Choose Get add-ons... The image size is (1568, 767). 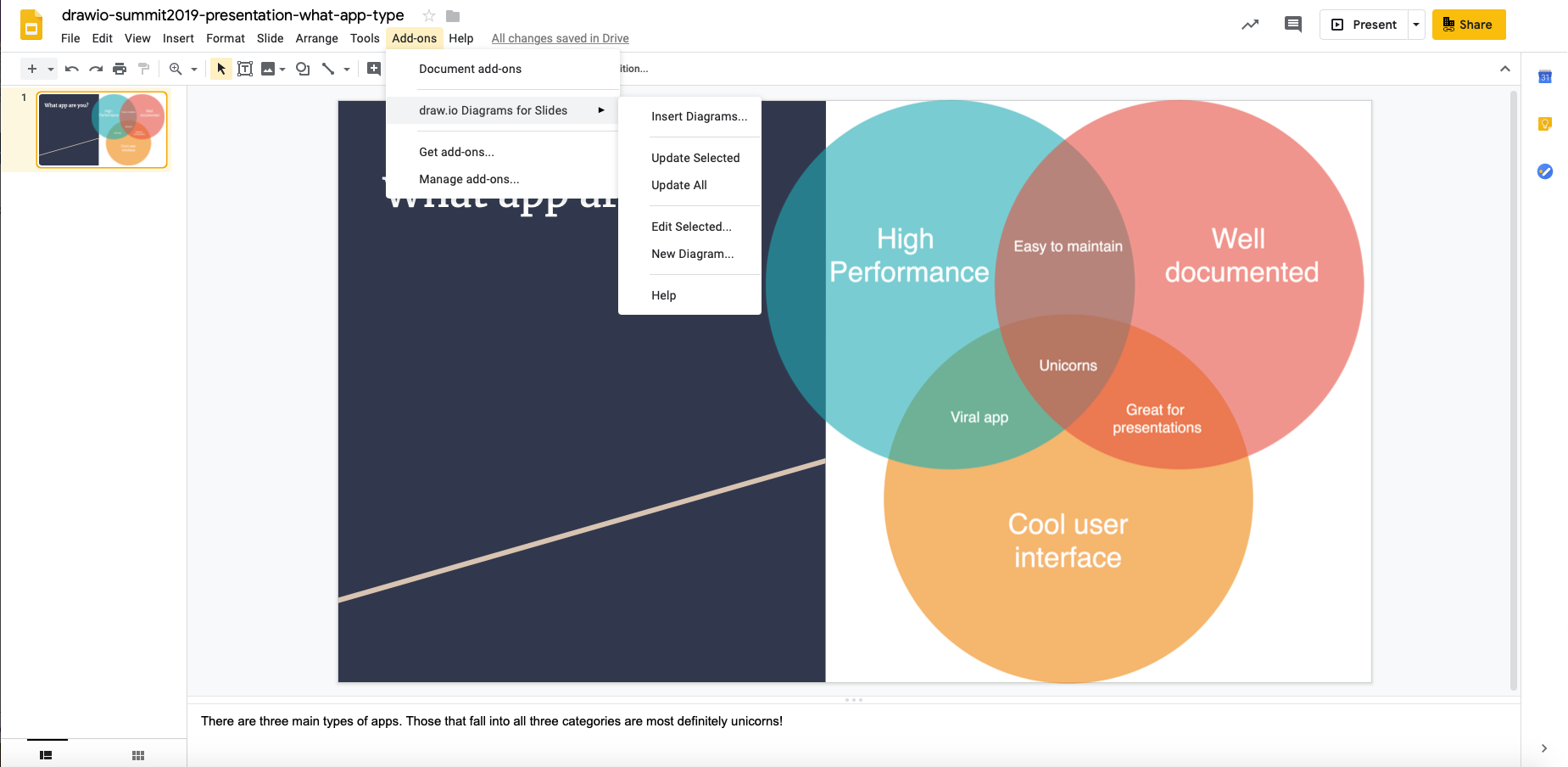(502, 152)
